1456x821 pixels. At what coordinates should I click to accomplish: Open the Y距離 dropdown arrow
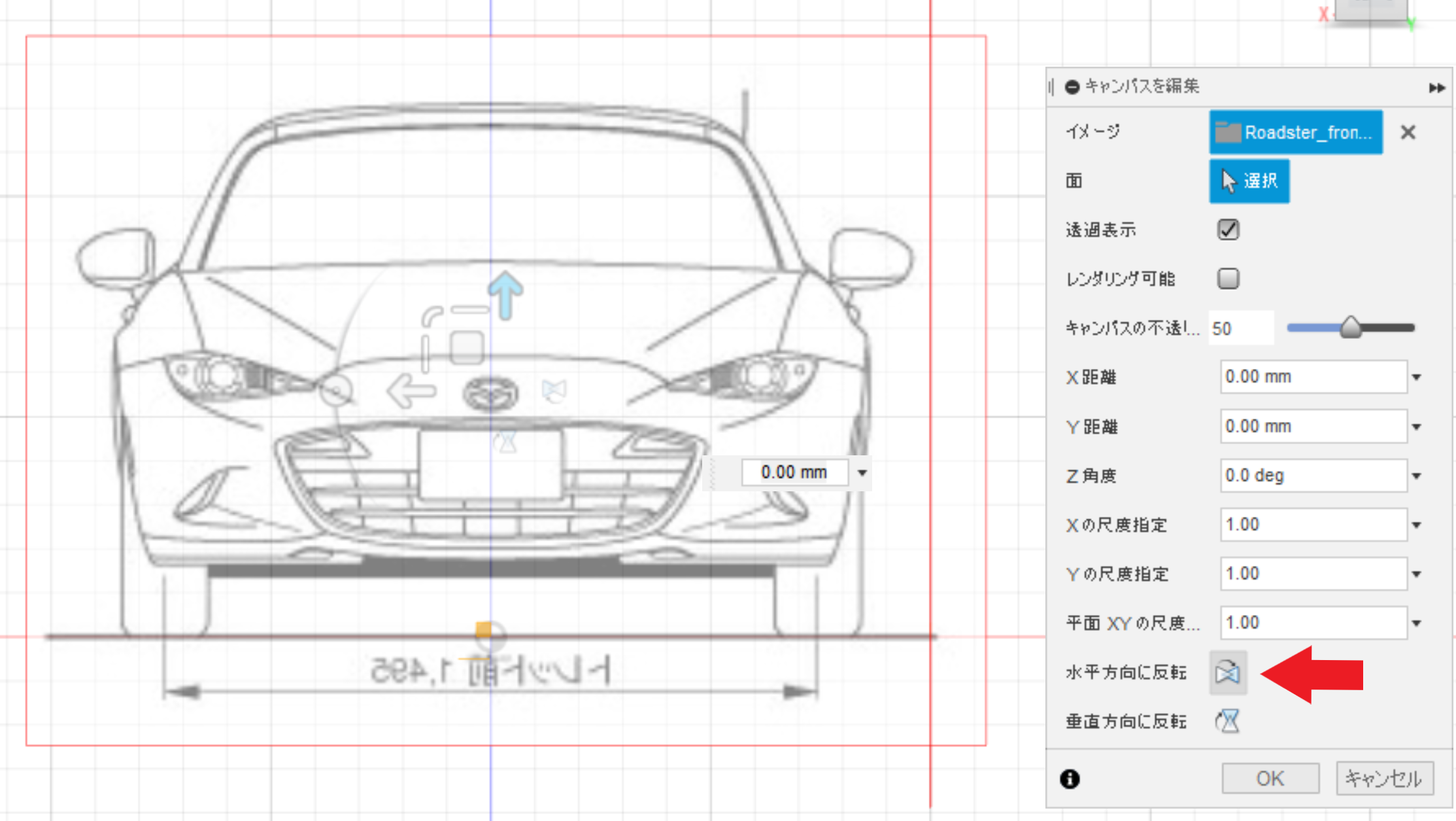tap(1417, 427)
